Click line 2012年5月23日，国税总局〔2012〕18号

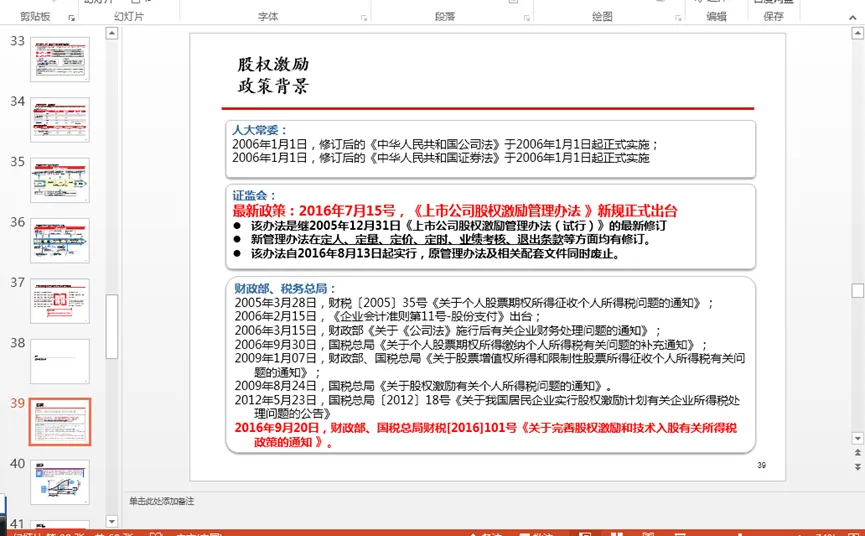tap(487, 406)
